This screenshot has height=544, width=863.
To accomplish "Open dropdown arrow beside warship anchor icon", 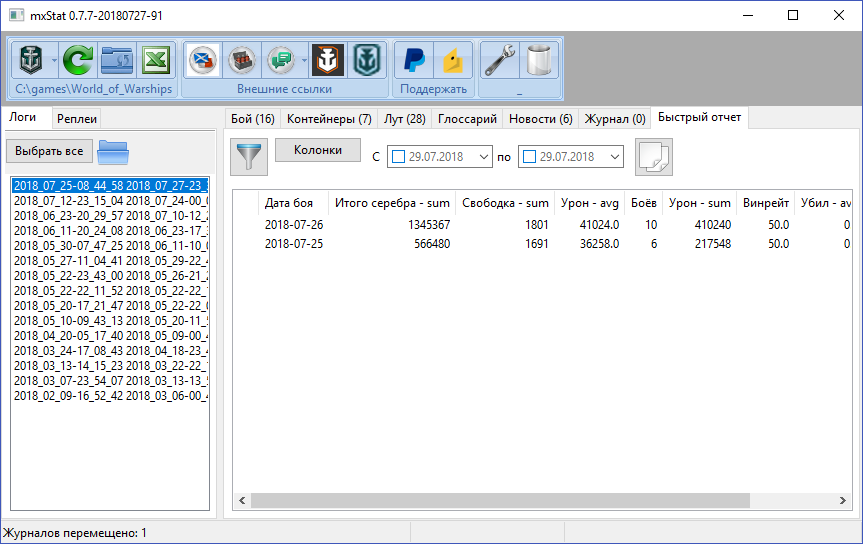I will coord(54,60).
